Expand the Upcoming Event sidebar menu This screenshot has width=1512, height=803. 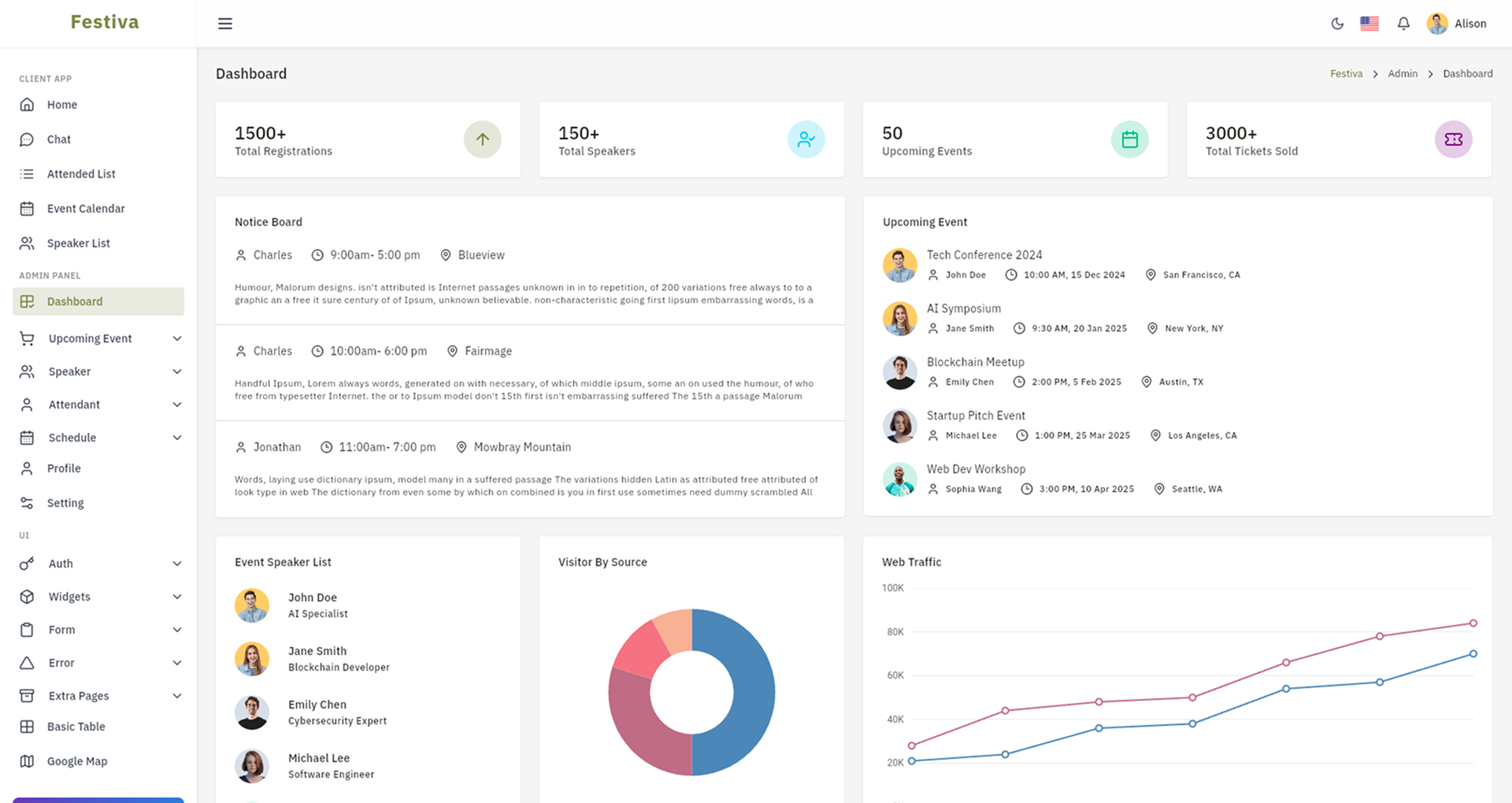point(89,338)
